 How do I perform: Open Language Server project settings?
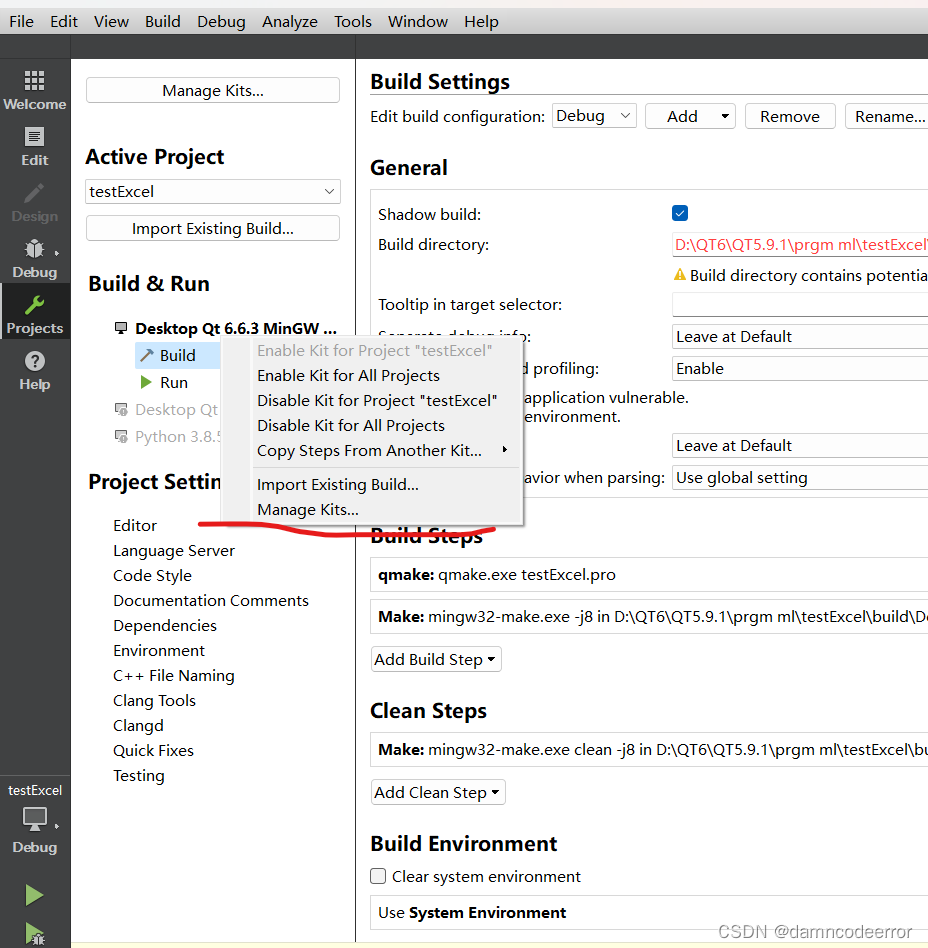pos(174,551)
